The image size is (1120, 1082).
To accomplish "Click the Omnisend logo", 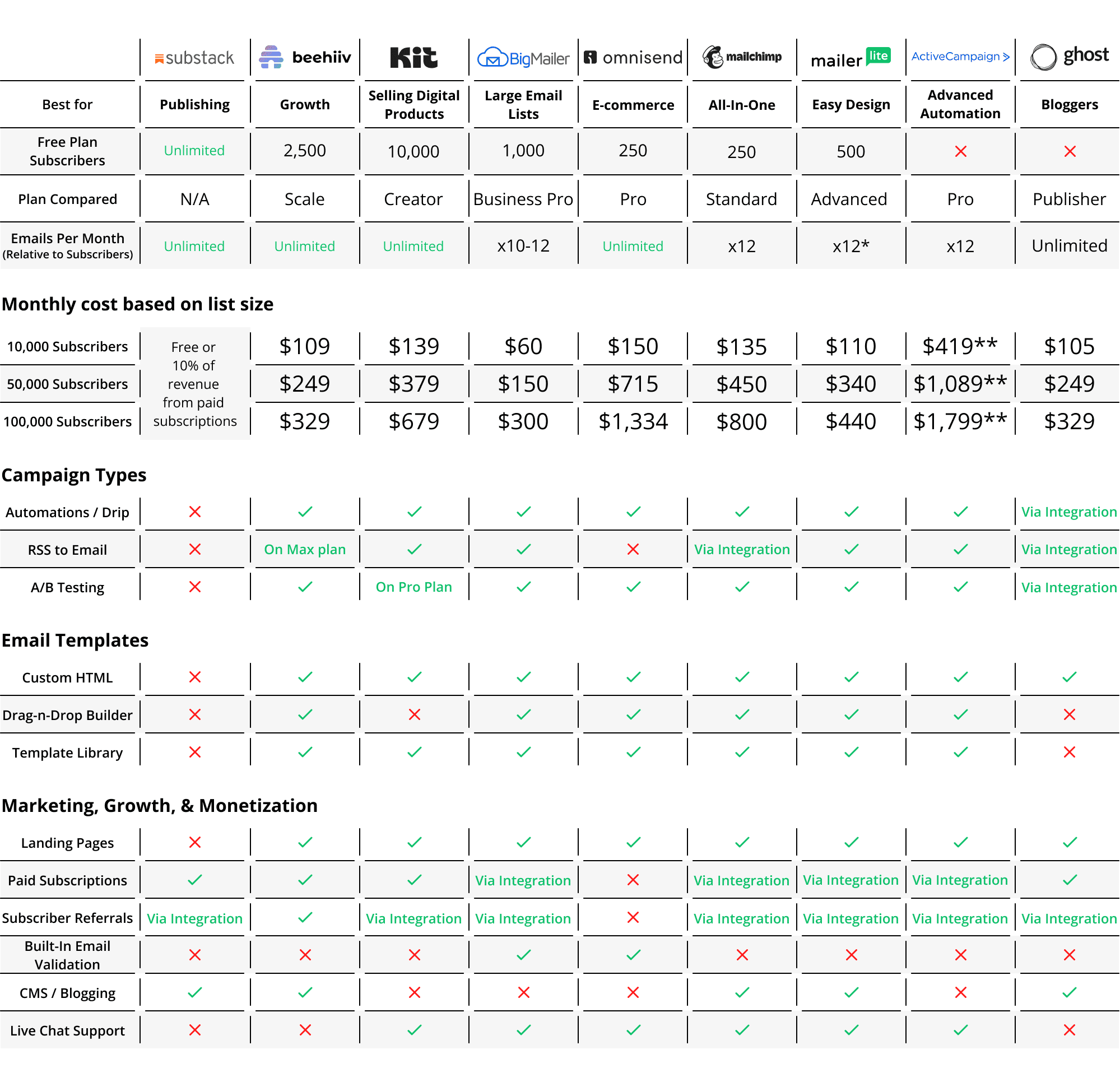I will [x=632, y=57].
